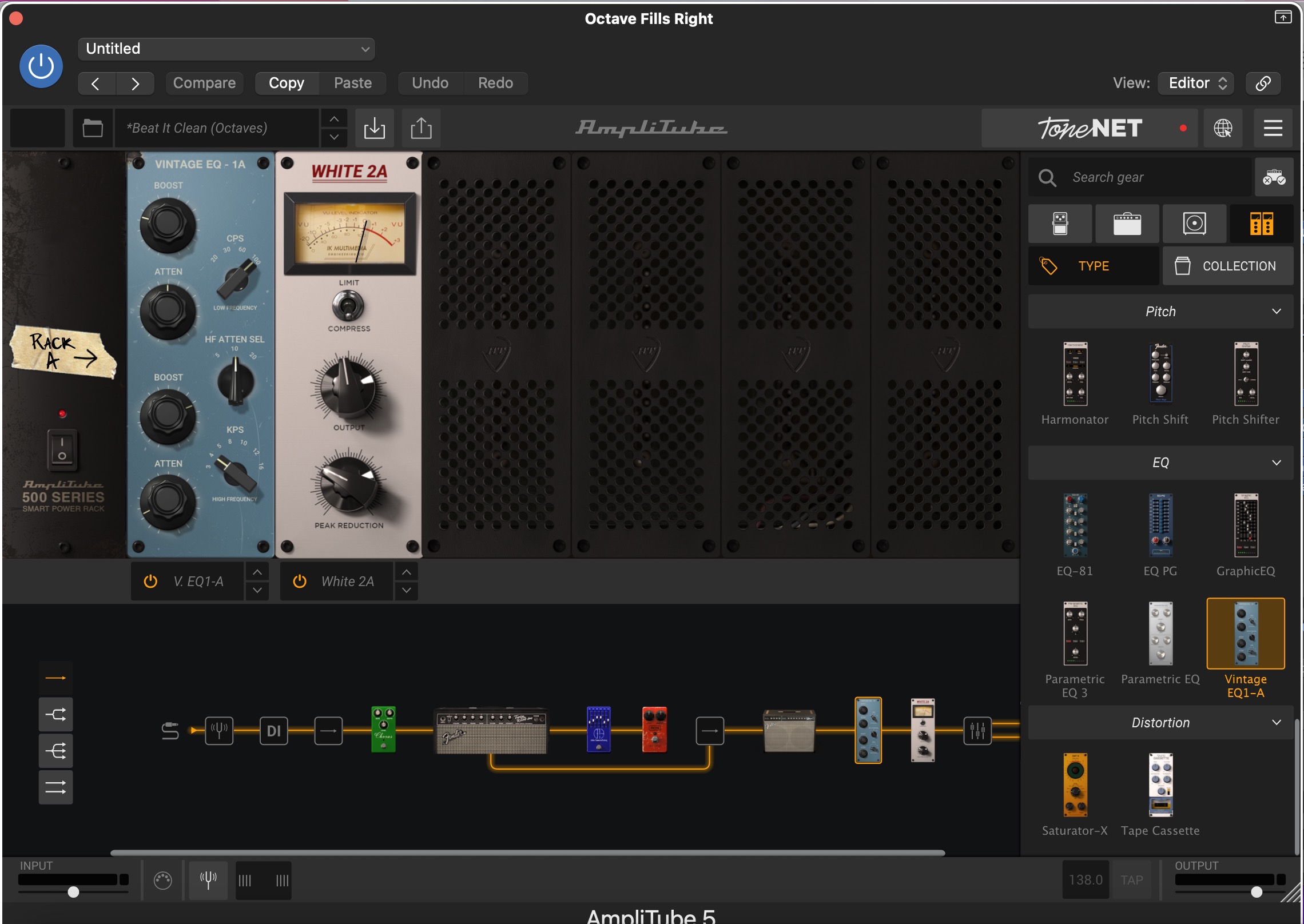
Task: Click the Copy button
Action: click(x=287, y=83)
